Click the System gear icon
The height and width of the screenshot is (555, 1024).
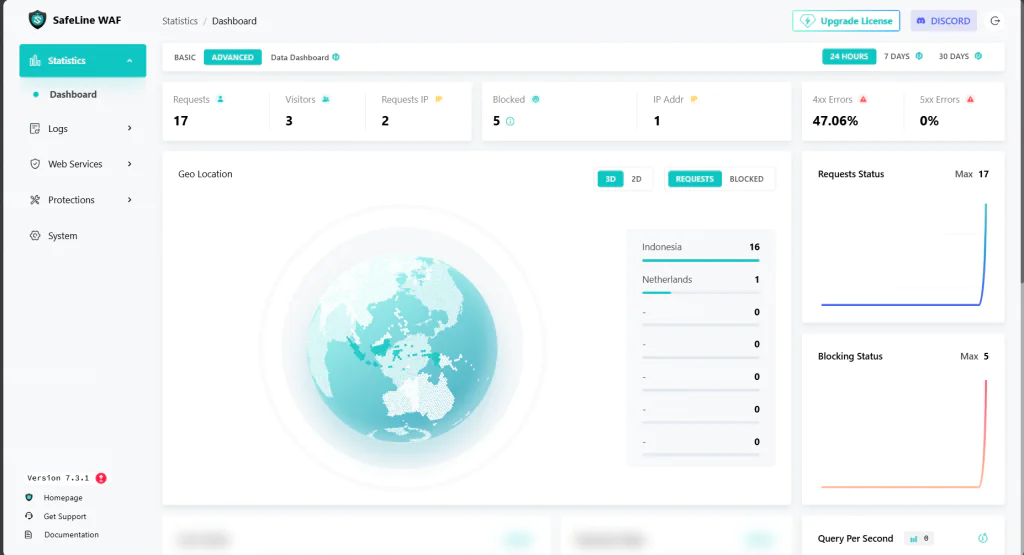coord(35,236)
